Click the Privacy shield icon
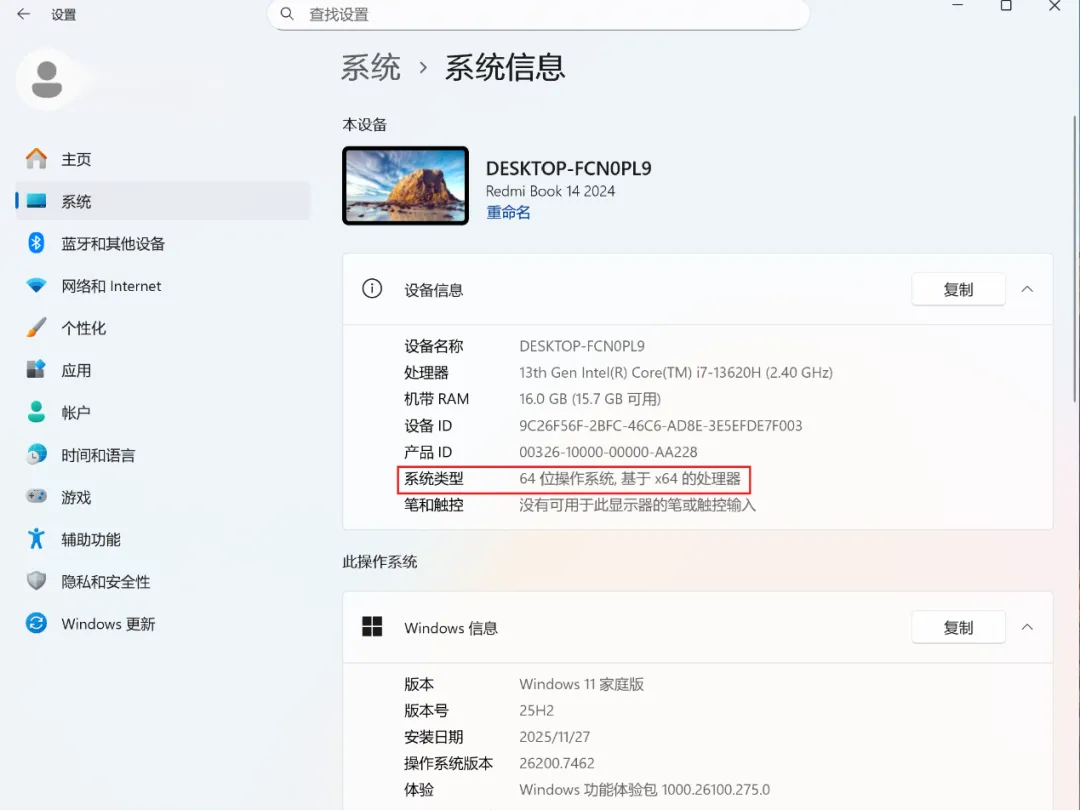The width and height of the screenshot is (1080, 810). pos(37,581)
